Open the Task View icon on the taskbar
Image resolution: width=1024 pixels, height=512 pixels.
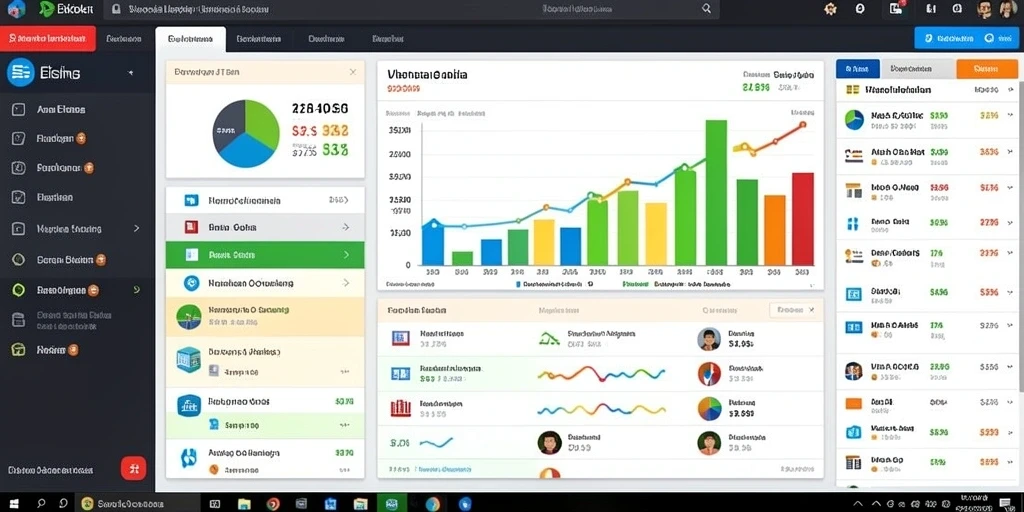[214, 504]
